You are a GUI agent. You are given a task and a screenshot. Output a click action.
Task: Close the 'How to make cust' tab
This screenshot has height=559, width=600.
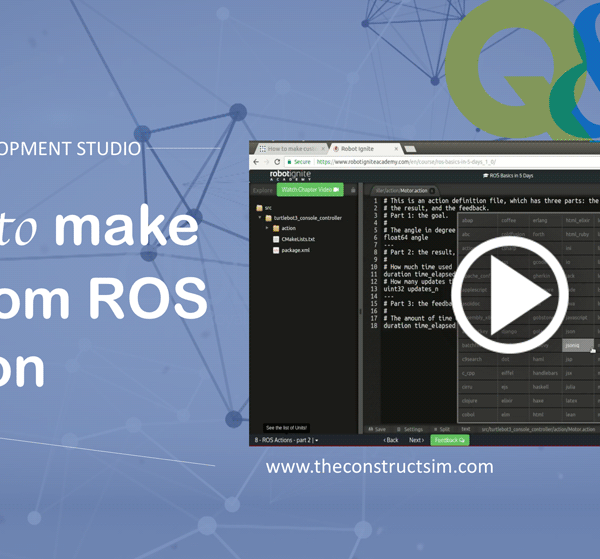pyautogui.click(x=323, y=148)
